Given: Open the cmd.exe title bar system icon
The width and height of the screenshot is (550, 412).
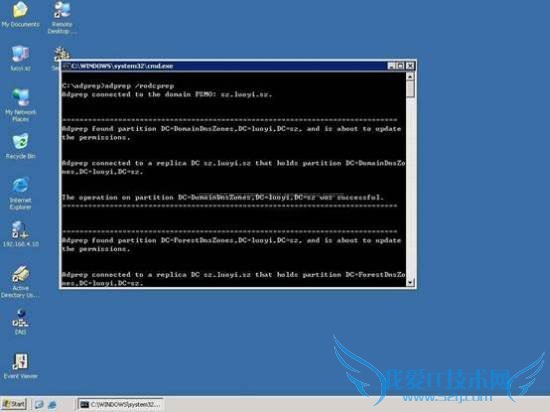Looking at the screenshot, I should click(x=66, y=66).
